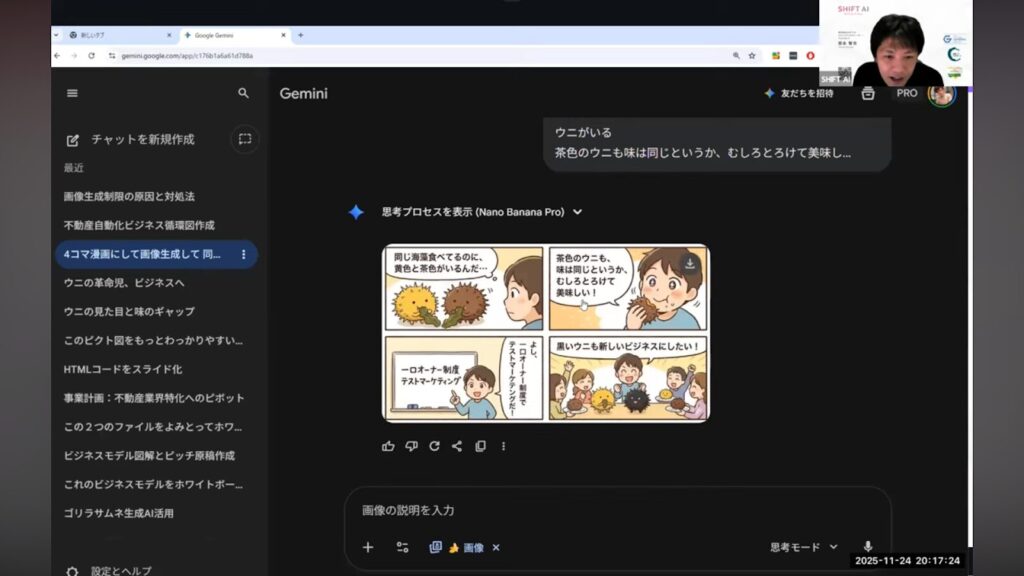Click the 友だちを招待 link
The height and width of the screenshot is (576, 1024).
point(798,93)
